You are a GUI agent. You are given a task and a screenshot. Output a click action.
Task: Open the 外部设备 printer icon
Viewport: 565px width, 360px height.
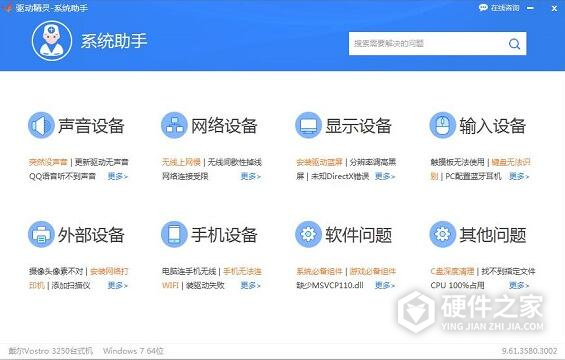41,235
